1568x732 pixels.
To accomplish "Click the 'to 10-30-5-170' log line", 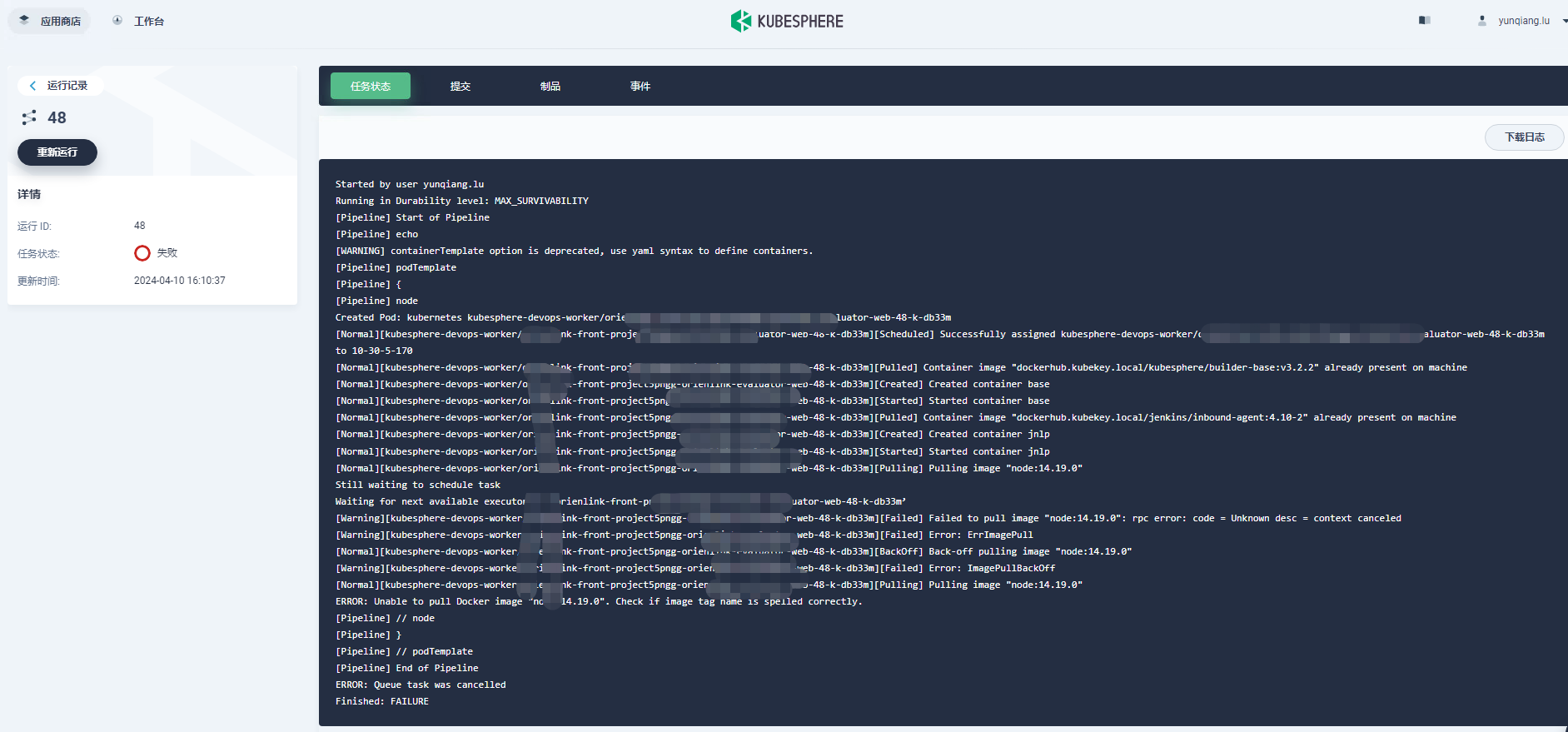I will click(x=374, y=351).
